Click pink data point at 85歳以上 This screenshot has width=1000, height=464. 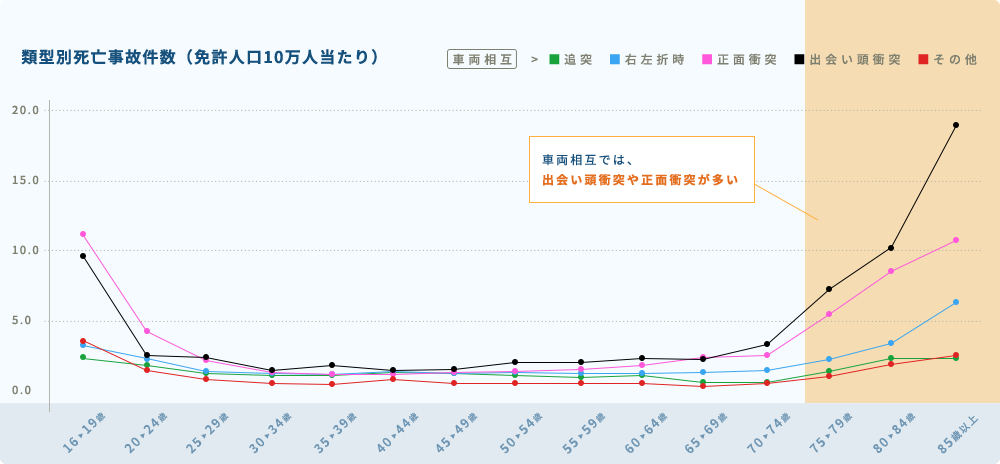[955, 240]
